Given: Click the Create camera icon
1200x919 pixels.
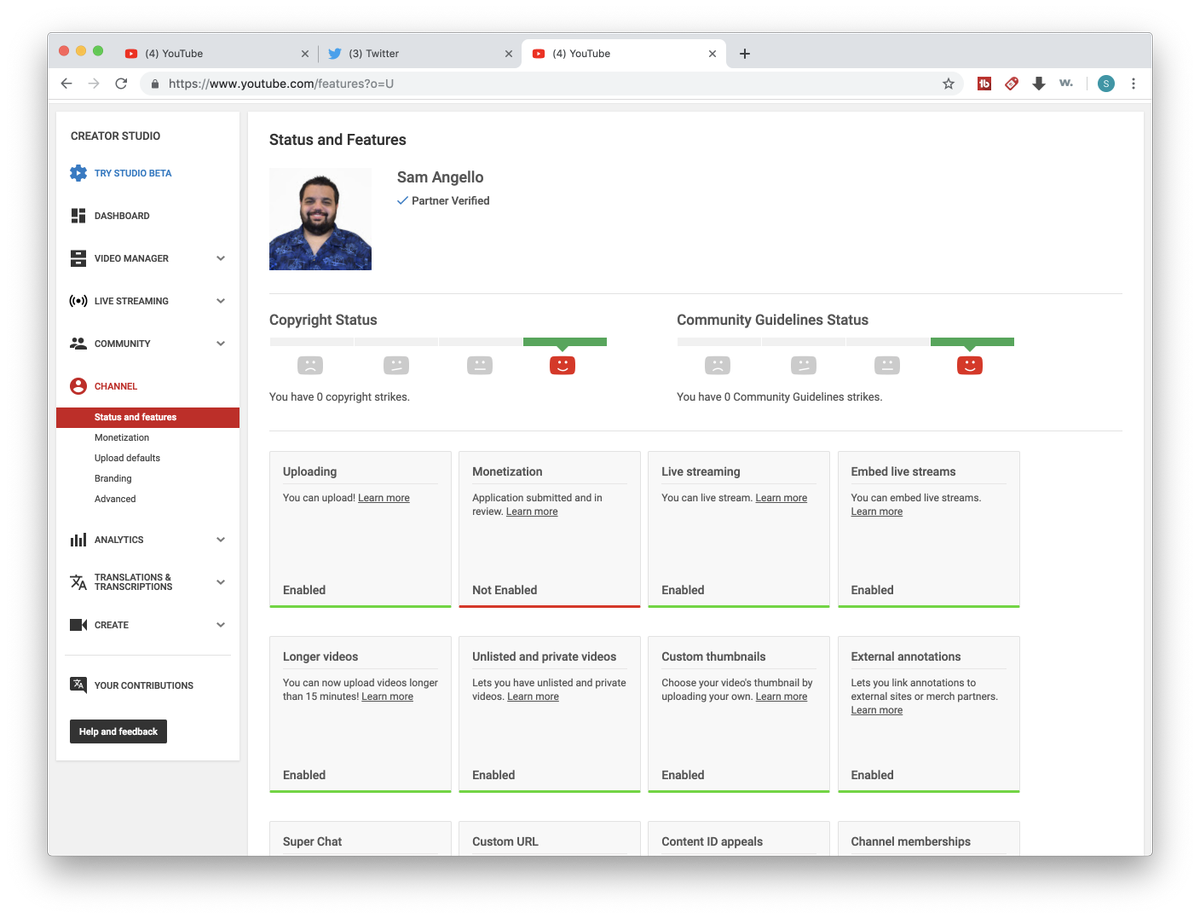Looking at the screenshot, I should (78, 625).
